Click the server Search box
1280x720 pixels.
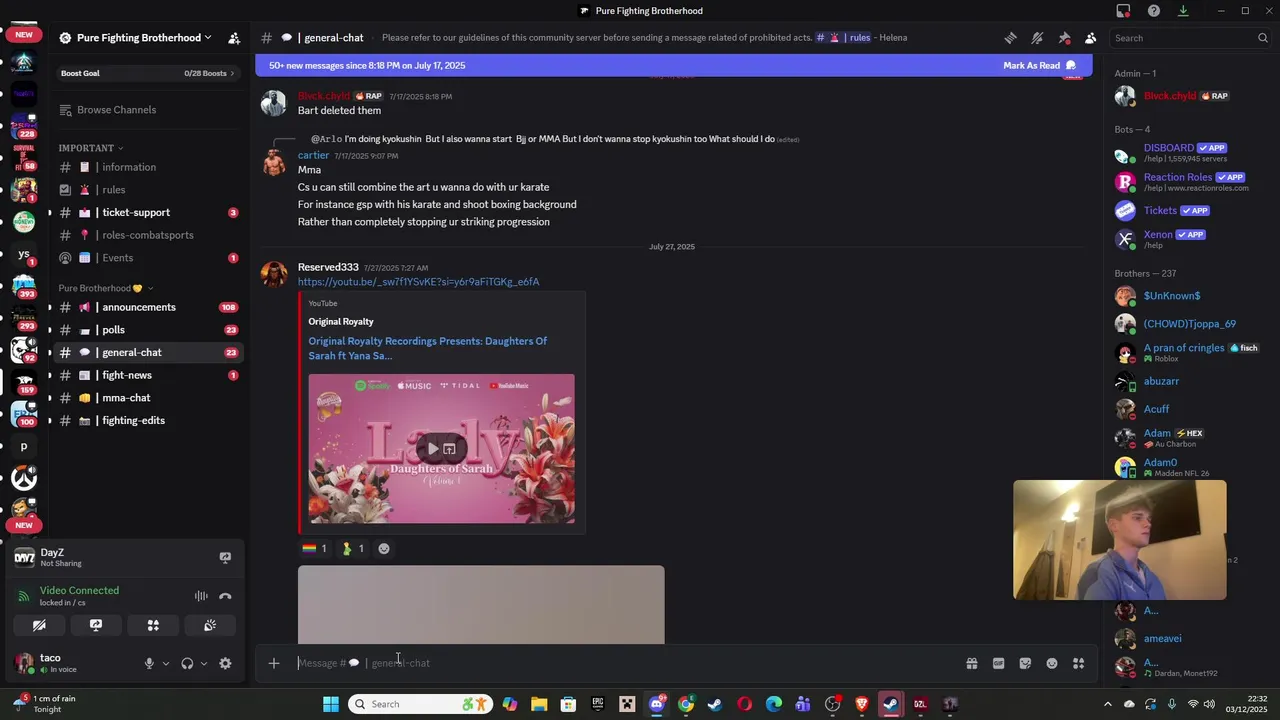click(x=1190, y=38)
